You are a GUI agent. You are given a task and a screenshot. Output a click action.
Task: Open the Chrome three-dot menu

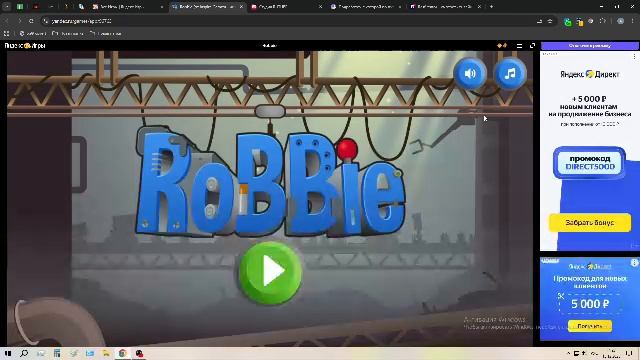point(633,21)
